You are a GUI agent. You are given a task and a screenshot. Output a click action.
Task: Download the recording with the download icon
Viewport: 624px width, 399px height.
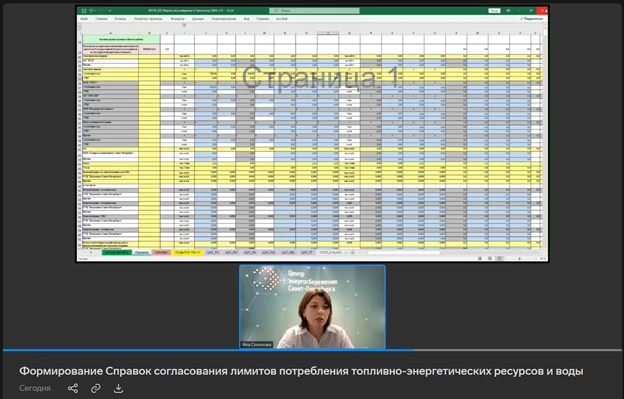[118, 388]
